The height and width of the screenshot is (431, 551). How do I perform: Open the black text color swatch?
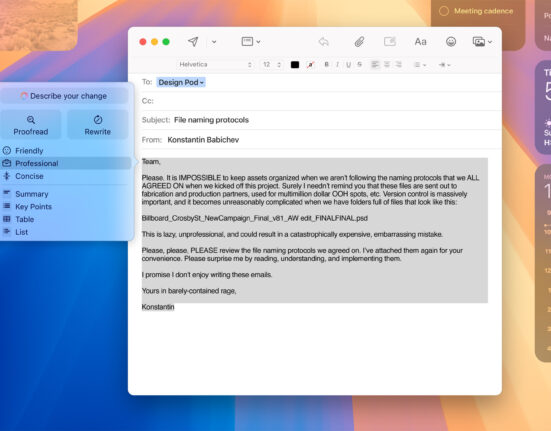(x=295, y=65)
